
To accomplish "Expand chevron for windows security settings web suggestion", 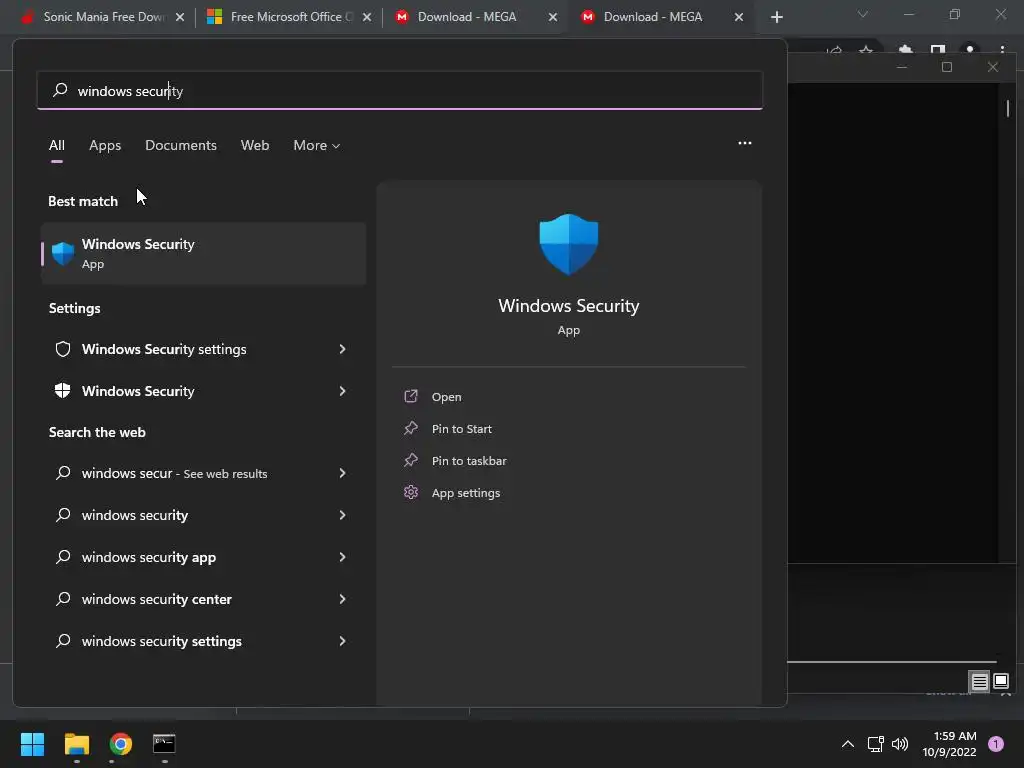I will point(342,641).
